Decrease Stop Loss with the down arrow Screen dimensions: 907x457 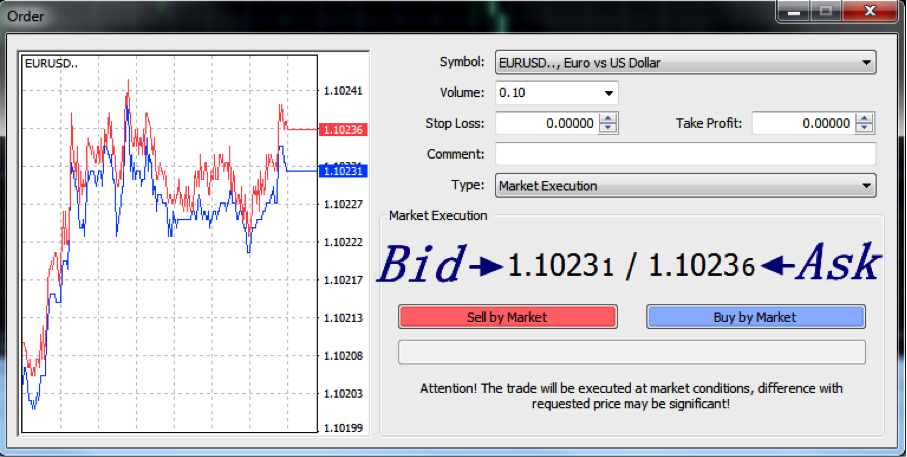click(609, 129)
